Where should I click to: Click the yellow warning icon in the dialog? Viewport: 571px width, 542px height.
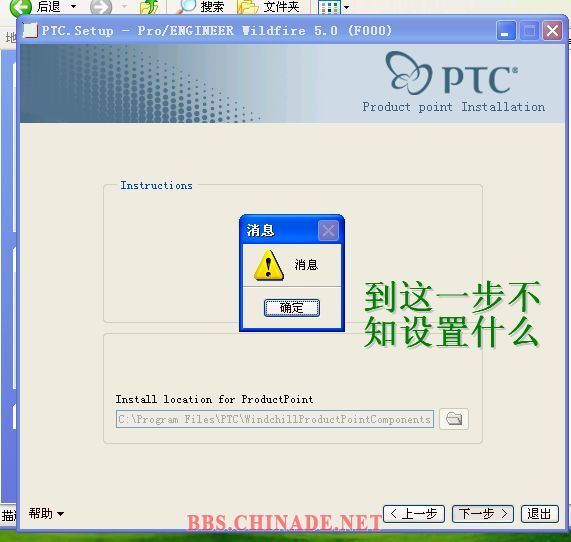pyautogui.click(x=268, y=265)
